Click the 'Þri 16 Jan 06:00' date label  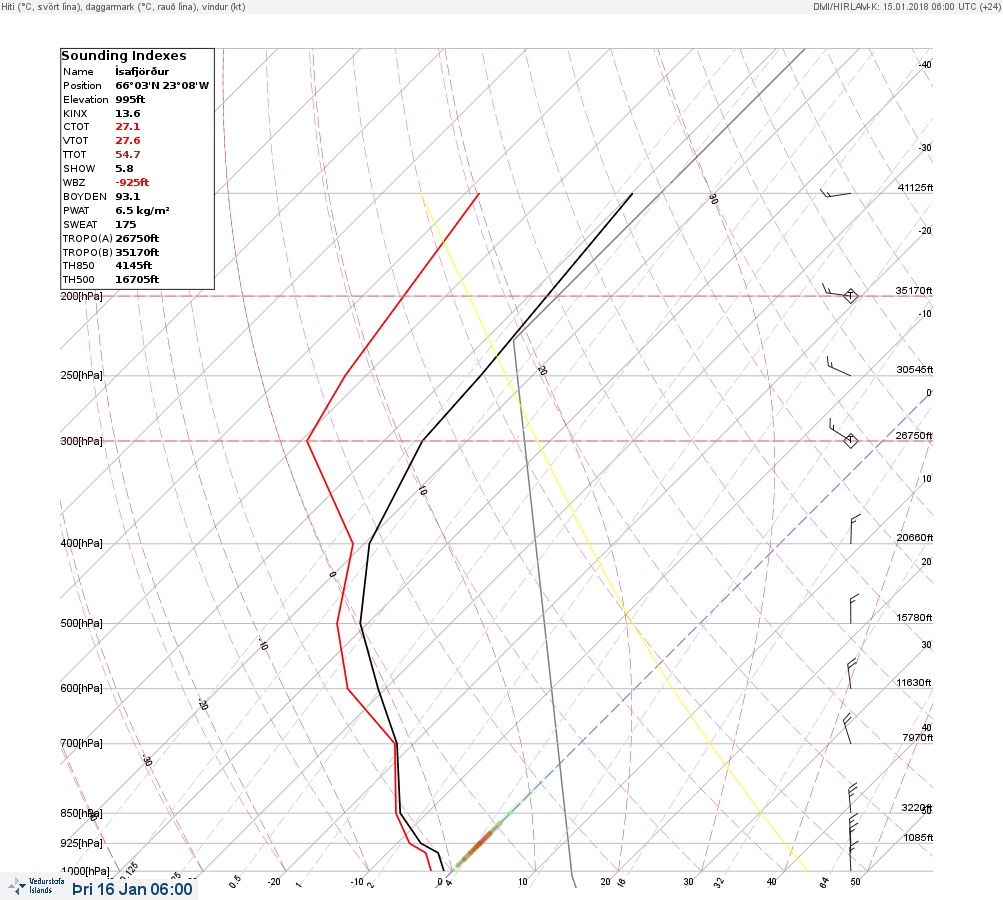[132, 890]
